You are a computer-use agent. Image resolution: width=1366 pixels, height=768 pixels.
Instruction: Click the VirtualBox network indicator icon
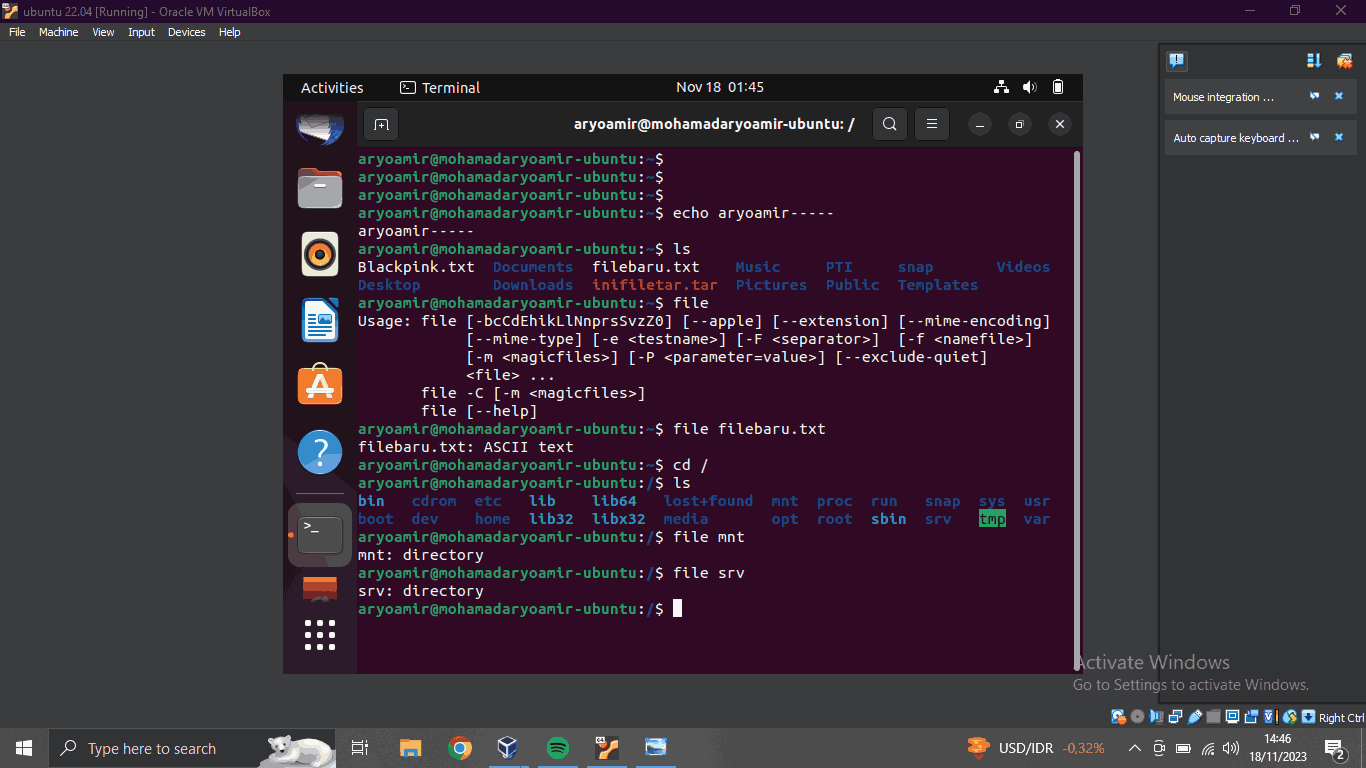[x=1175, y=717]
